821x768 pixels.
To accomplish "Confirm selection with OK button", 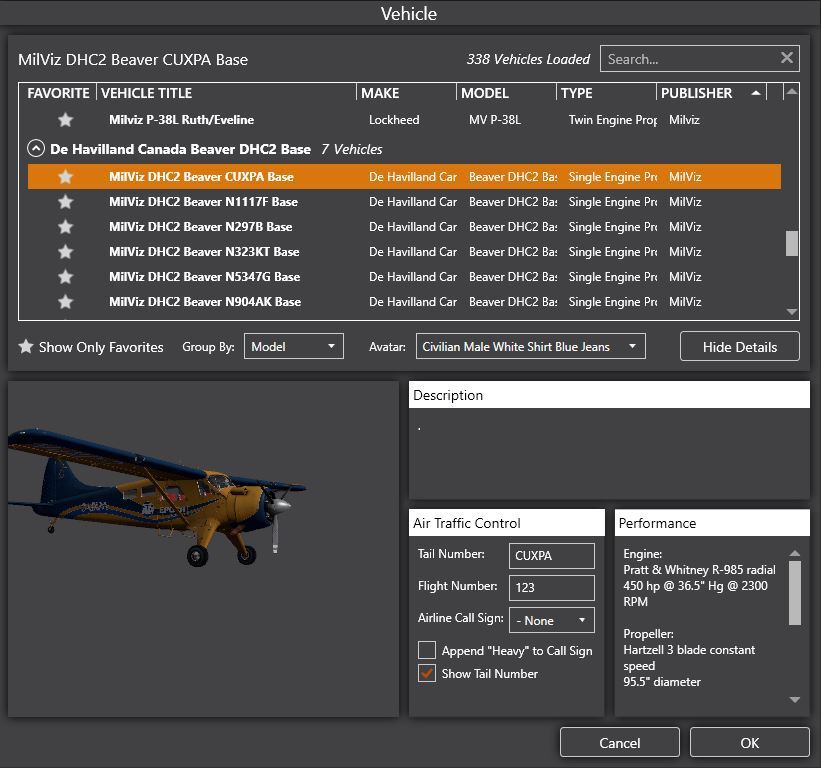I will [749, 742].
